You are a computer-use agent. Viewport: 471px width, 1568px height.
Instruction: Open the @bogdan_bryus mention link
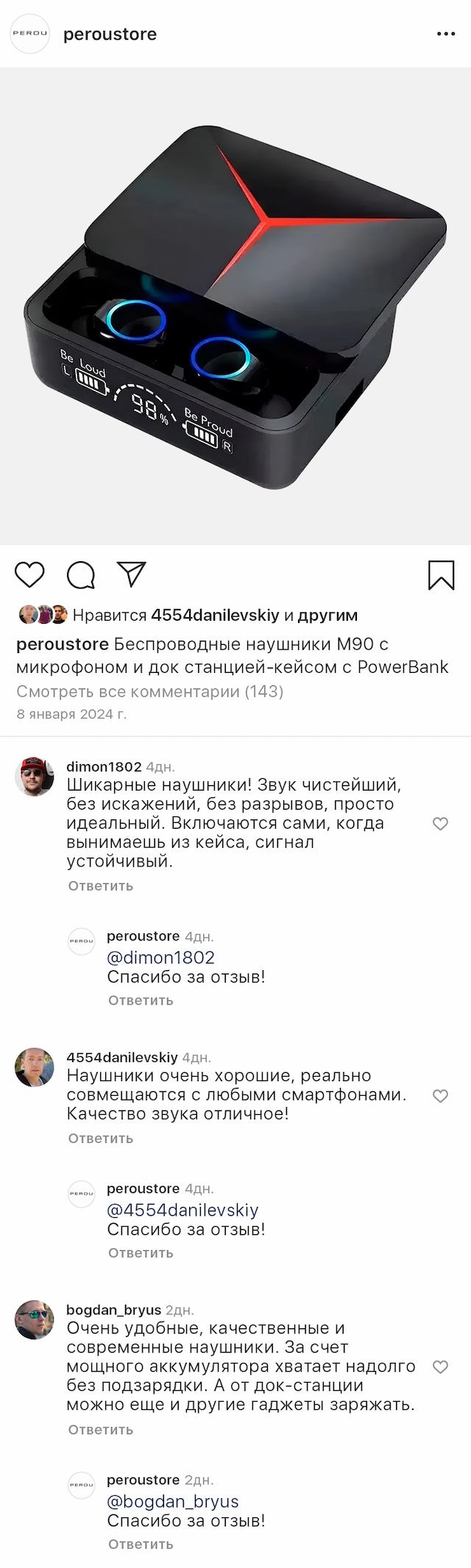[x=173, y=1502]
